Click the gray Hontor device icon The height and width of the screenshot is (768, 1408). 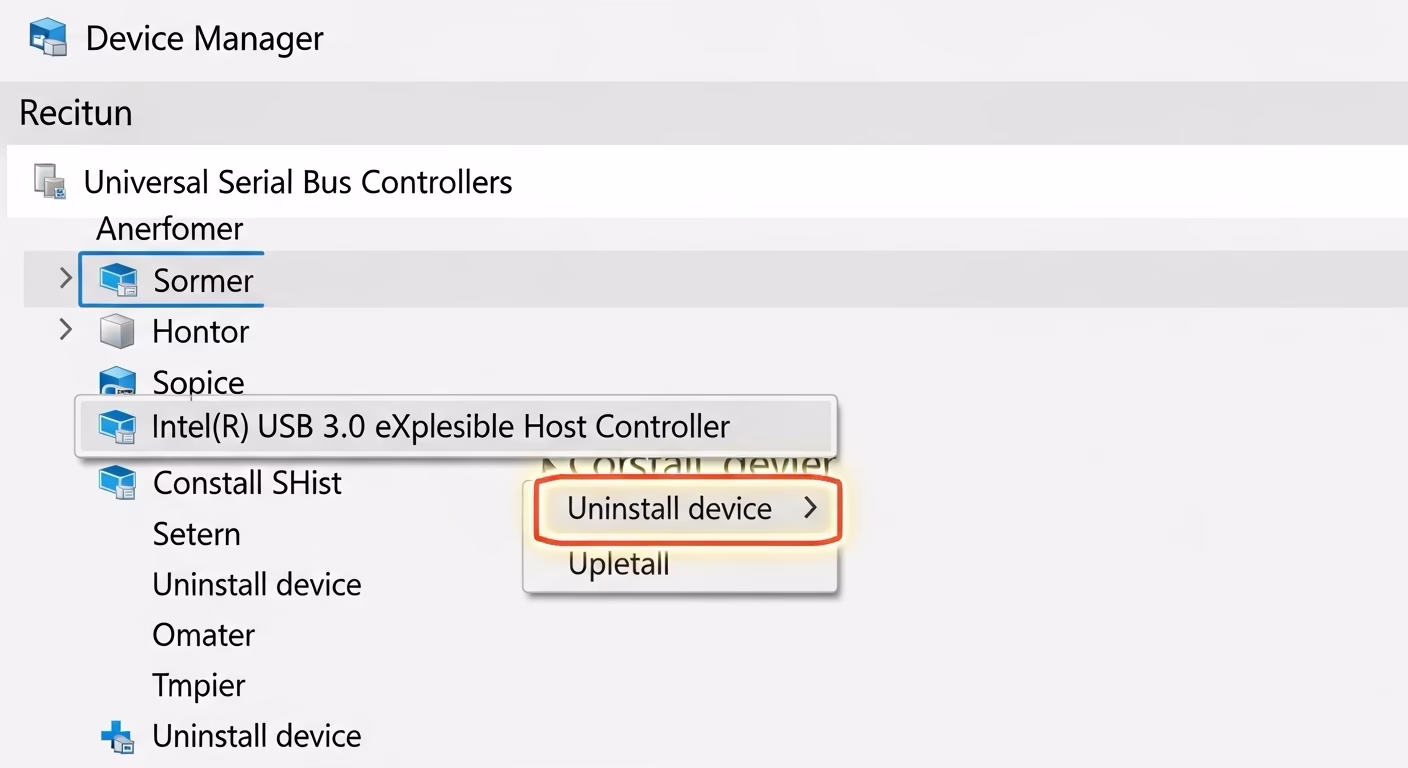pyautogui.click(x=117, y=331)
